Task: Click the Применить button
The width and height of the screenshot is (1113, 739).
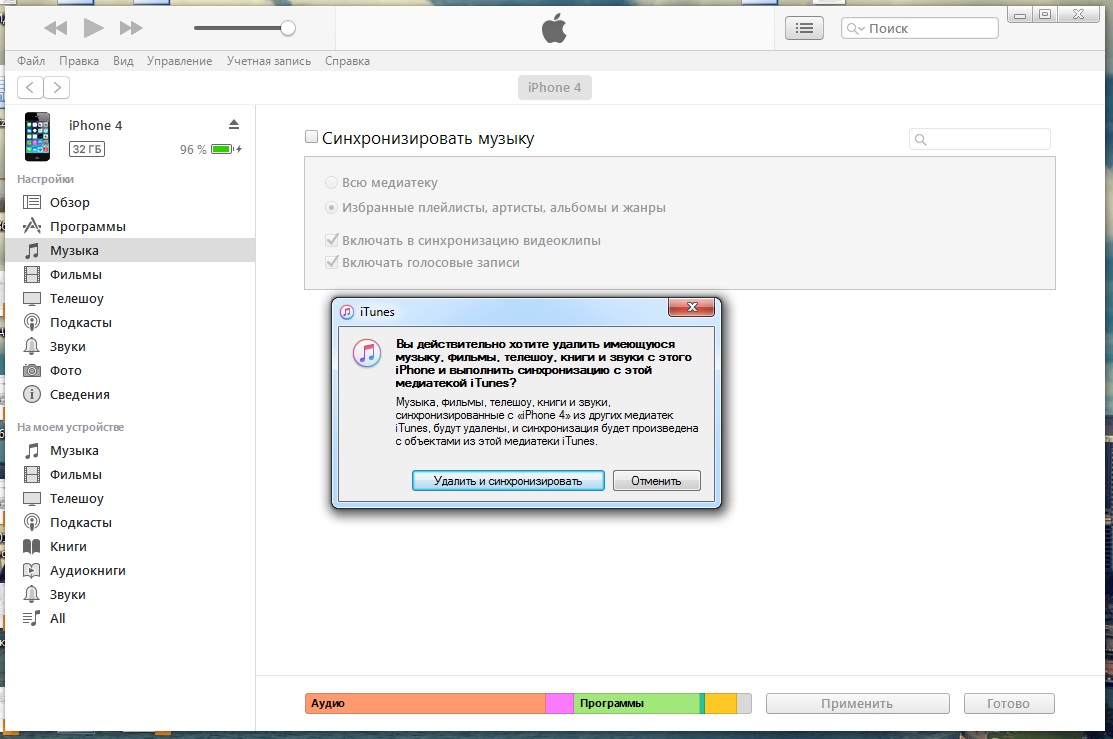Action: point(857,704)
